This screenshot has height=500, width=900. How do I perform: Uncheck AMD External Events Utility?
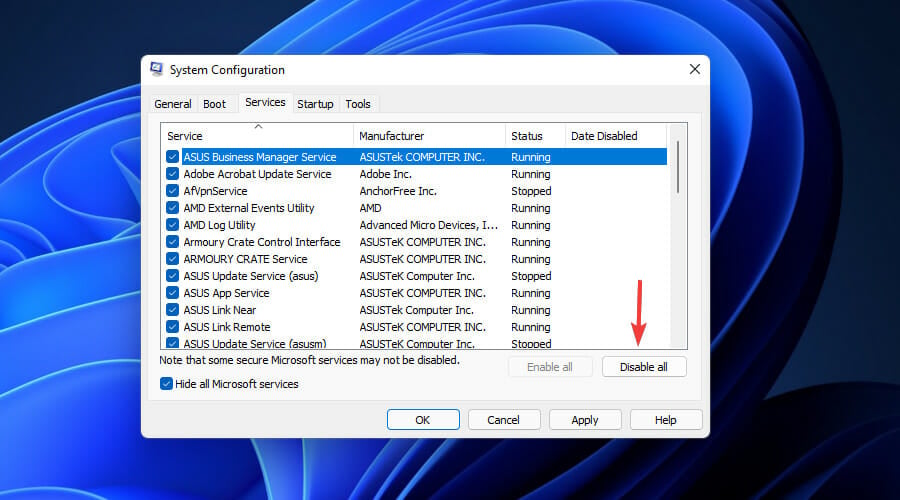[172, 208]
